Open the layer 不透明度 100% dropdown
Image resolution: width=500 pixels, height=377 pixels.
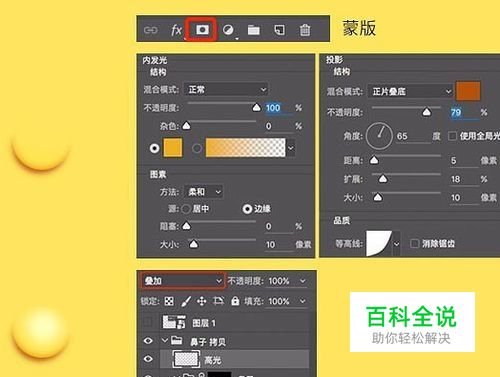click(x=302, y=281)
